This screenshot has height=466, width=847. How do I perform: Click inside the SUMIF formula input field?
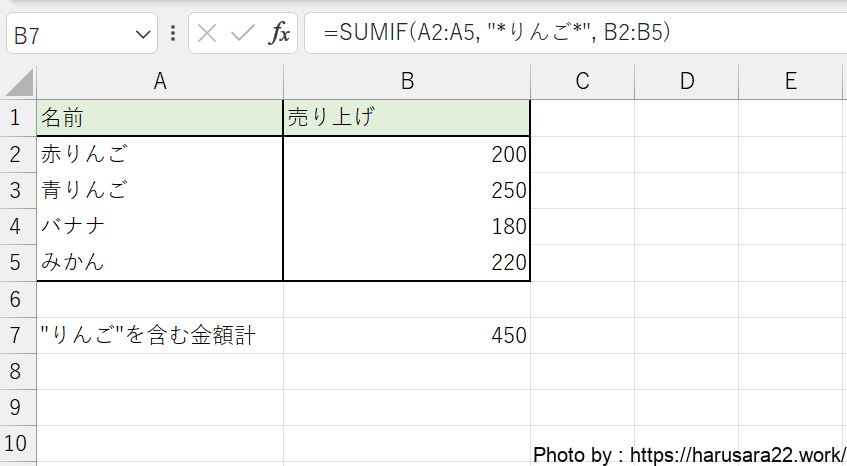pyautogui.click(x=580, y=33)
